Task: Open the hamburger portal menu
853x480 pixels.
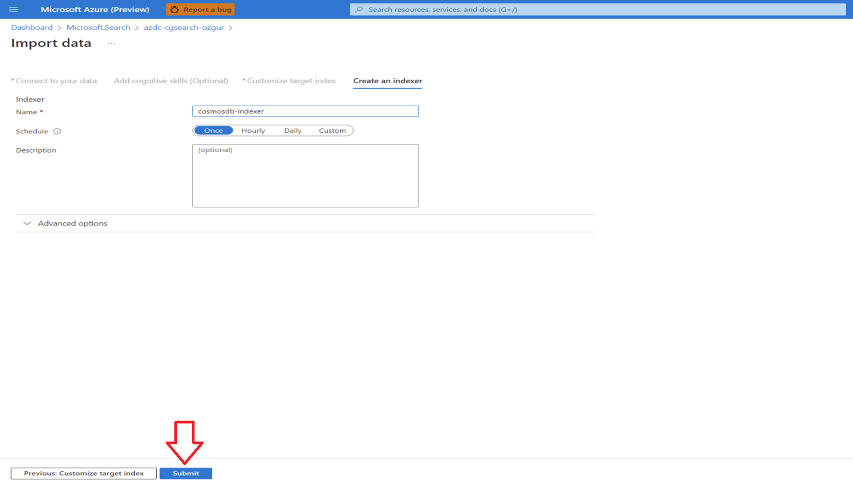Action: click(14, 9)
